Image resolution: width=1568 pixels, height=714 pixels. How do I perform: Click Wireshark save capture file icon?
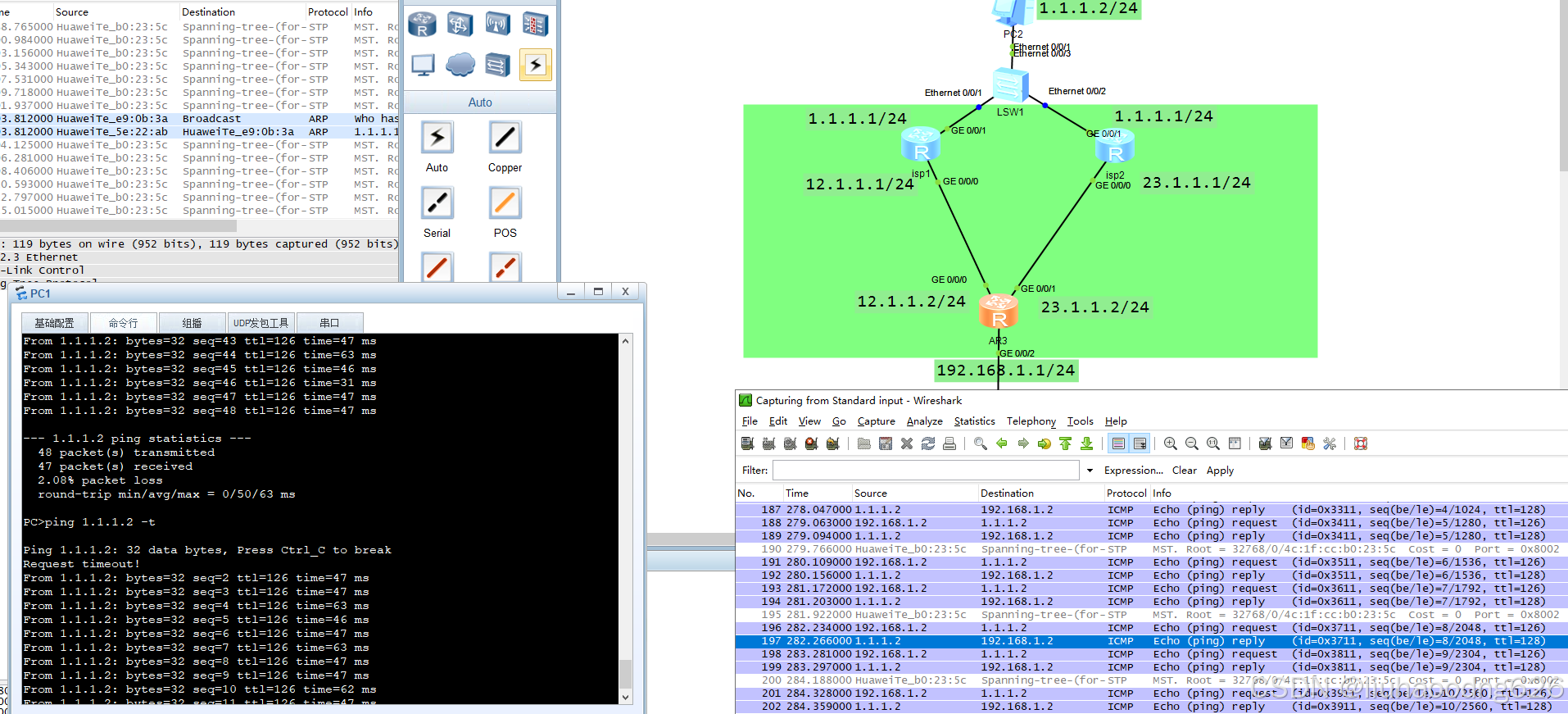(886, 443)
